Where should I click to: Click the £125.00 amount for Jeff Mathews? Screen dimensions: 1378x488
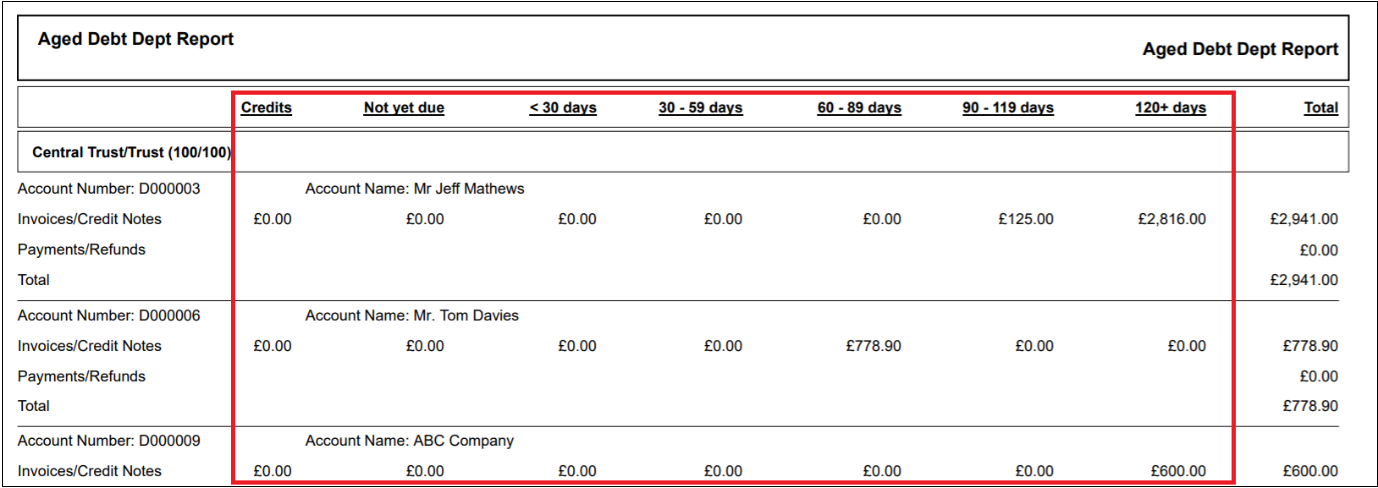[1026, 219]
